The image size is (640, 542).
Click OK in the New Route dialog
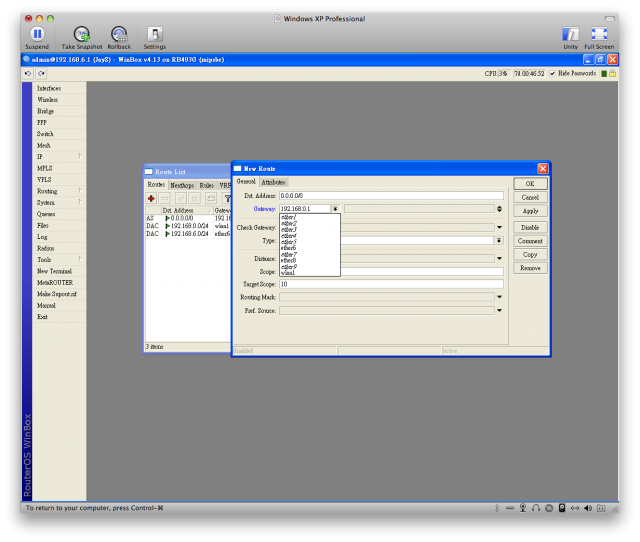[530, 184]
